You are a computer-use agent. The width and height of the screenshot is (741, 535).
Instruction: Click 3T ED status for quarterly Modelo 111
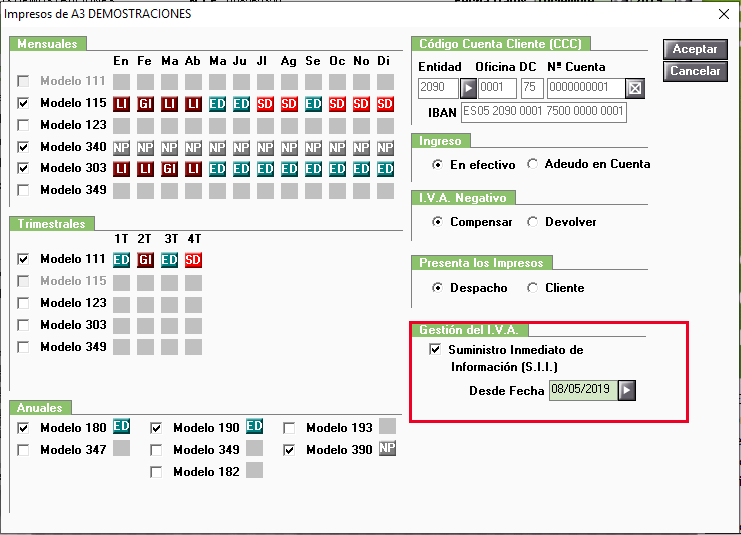click(170, 259)
